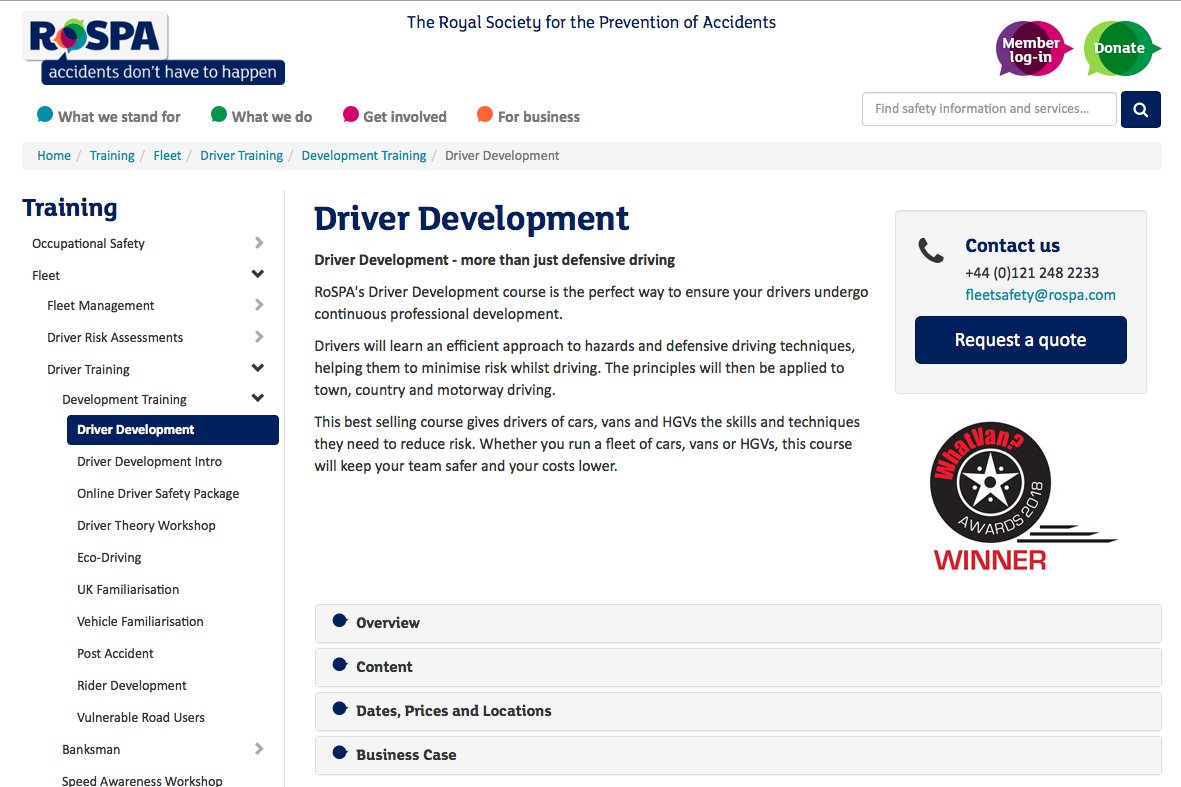Screen dimensions: 1181x787
Task: Open the For business menu
Action: click(x=529, y=116)
